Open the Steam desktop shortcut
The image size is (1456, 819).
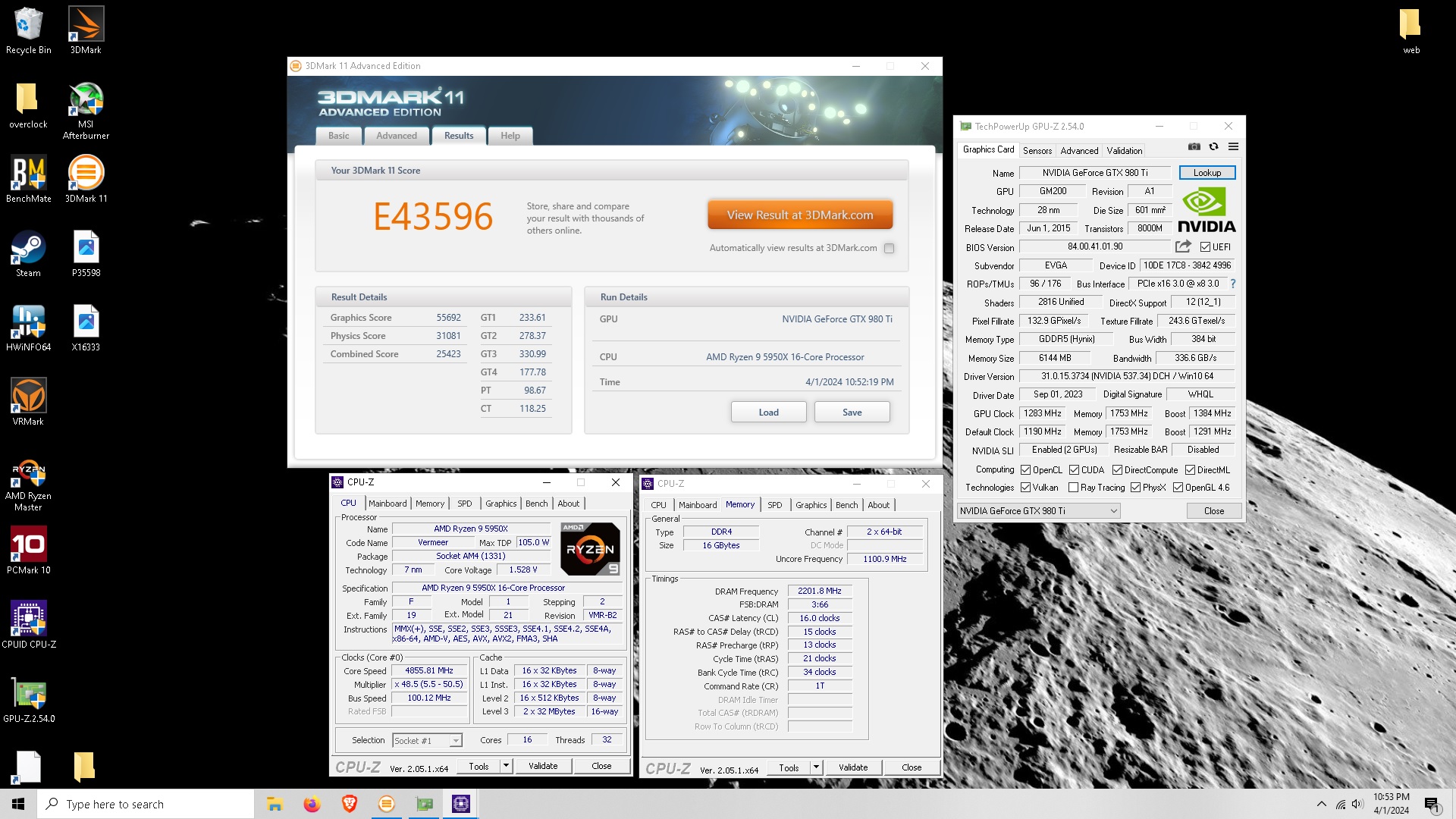28,253
